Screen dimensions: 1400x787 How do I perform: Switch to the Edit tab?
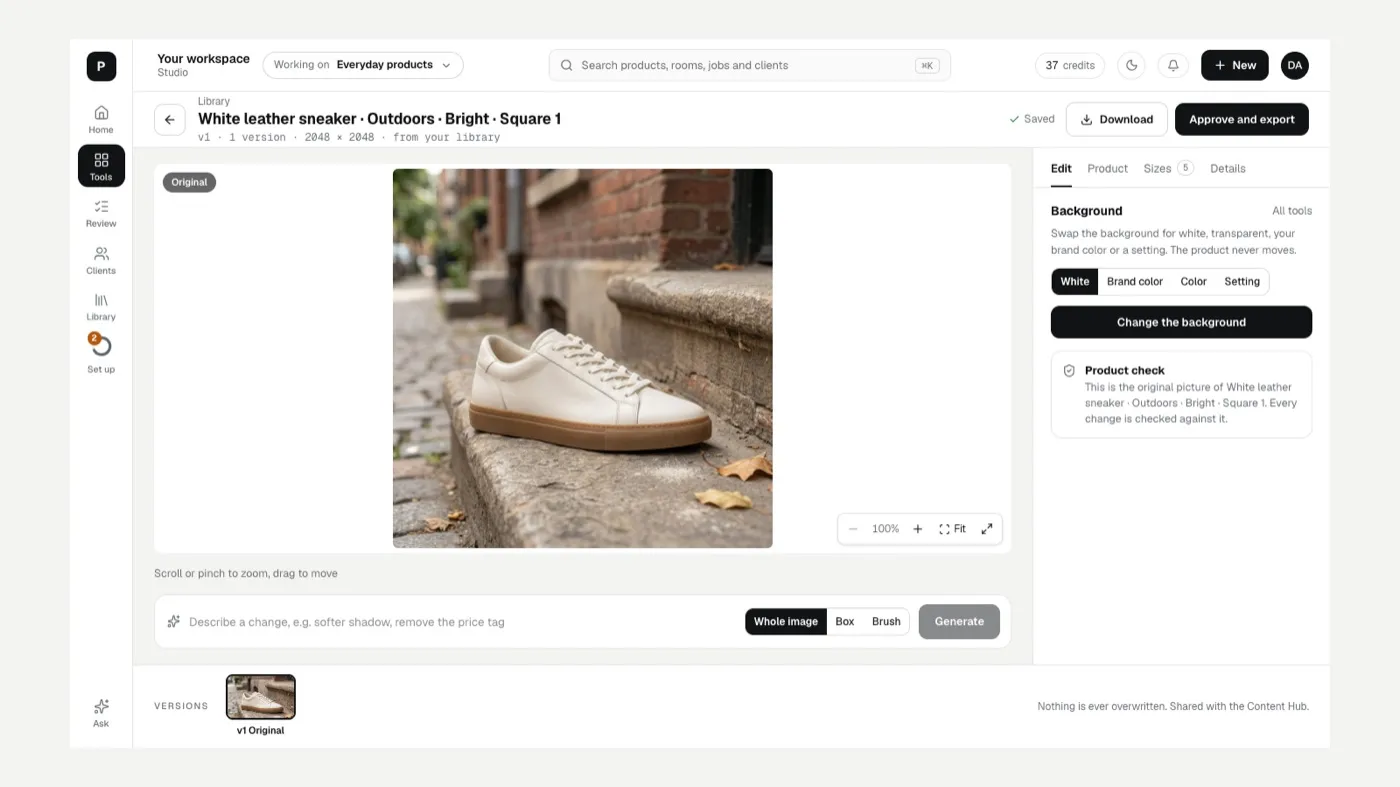point(1061,169)
